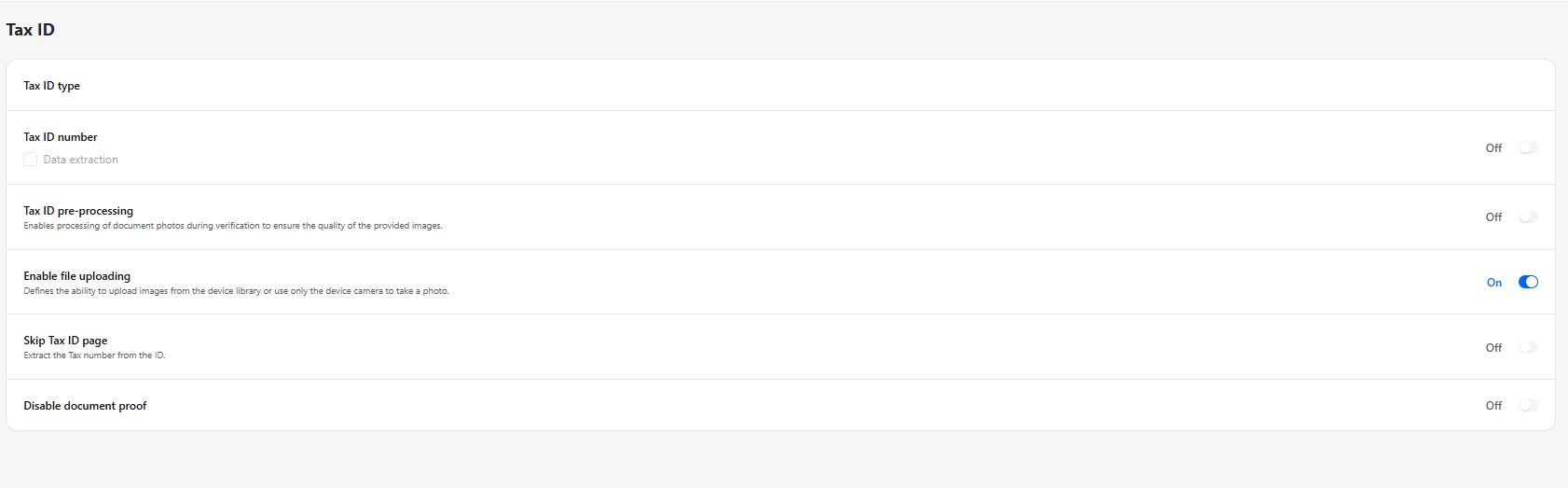Click the Enable file uploading title
Image resolution: width=1568 pixels, height=488 pixels.
click(76, 276)
